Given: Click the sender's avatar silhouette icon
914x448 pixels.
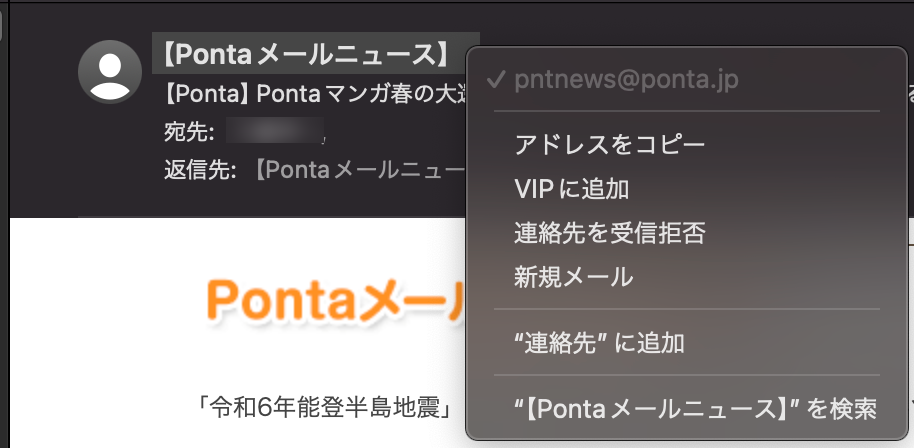Looking at the screenshot, I should [x=109, y=71].
